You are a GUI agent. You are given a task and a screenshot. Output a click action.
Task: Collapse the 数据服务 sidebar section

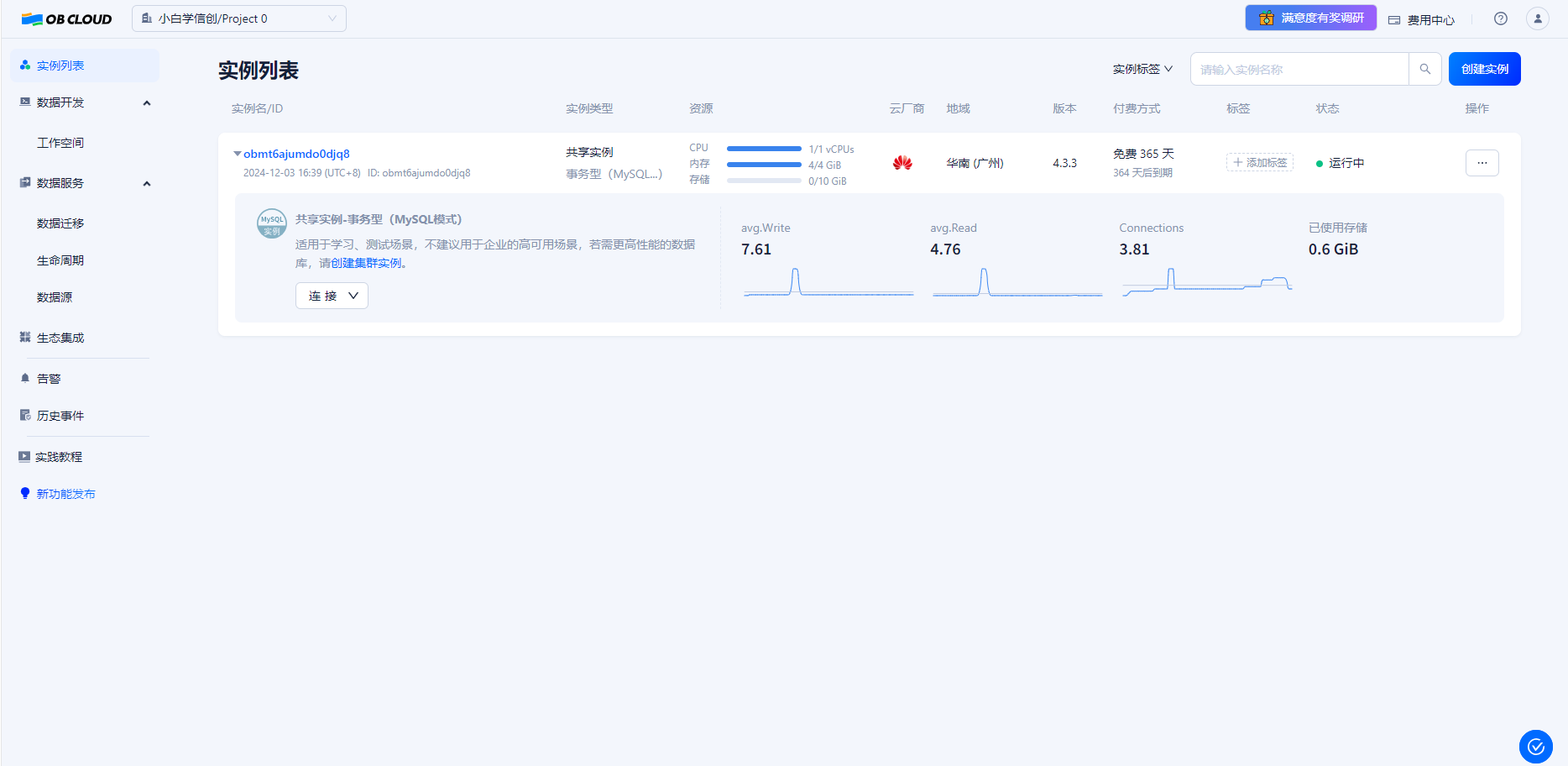pos(147,184)
